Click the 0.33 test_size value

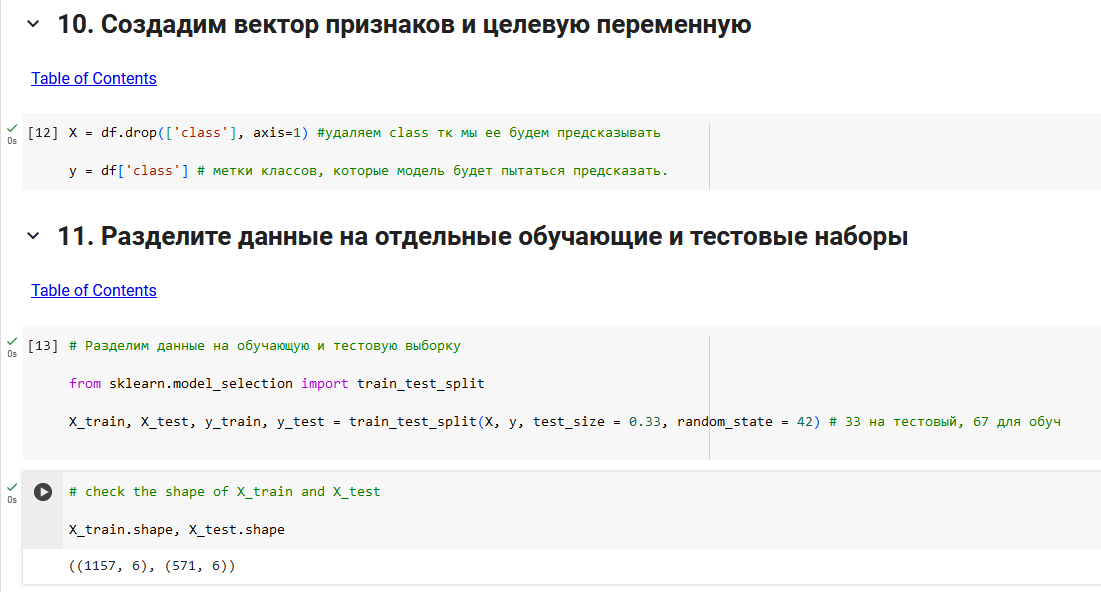pyautogui.click(x=645, y=421)
